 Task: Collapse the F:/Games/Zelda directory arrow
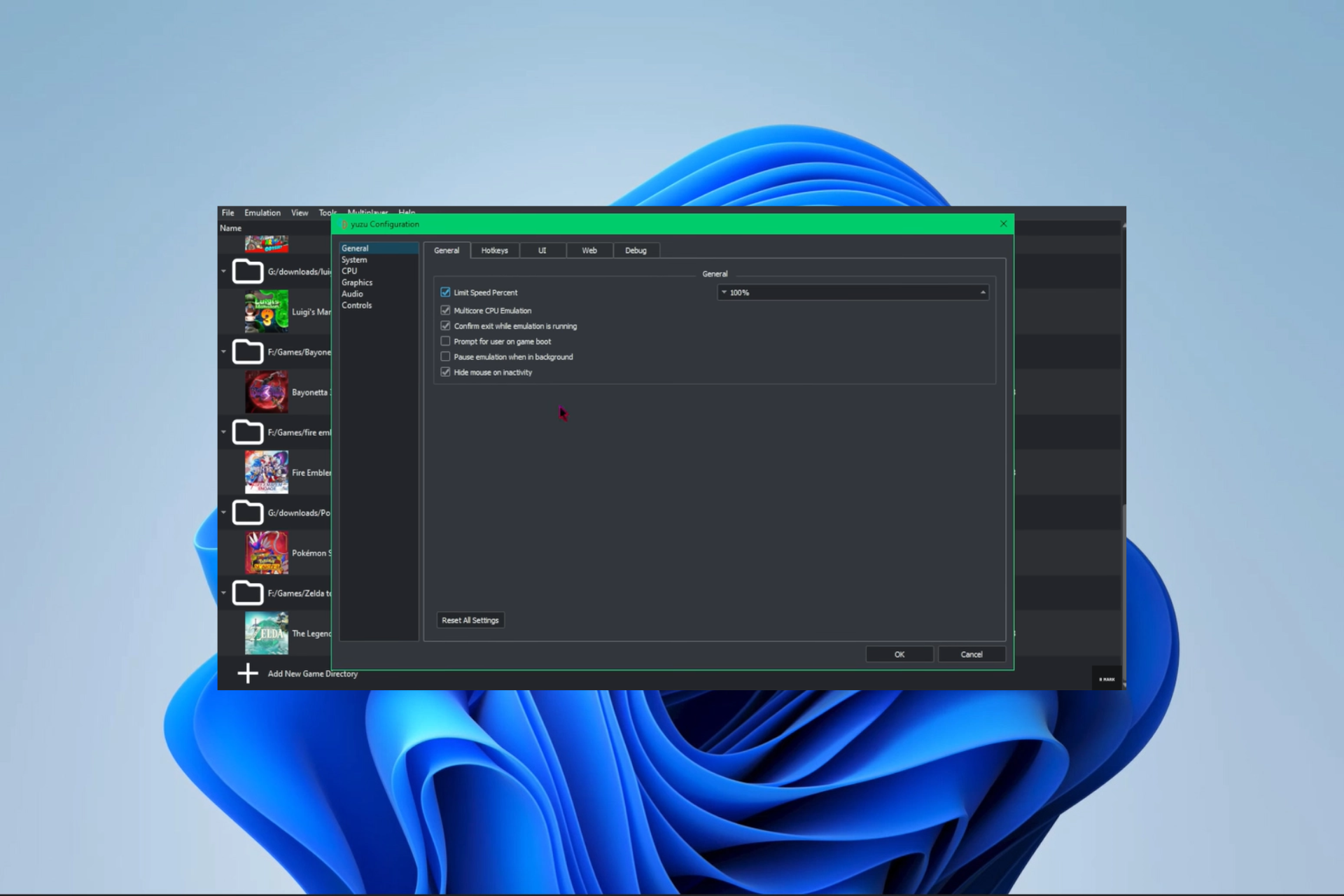(x=224, y=593)
